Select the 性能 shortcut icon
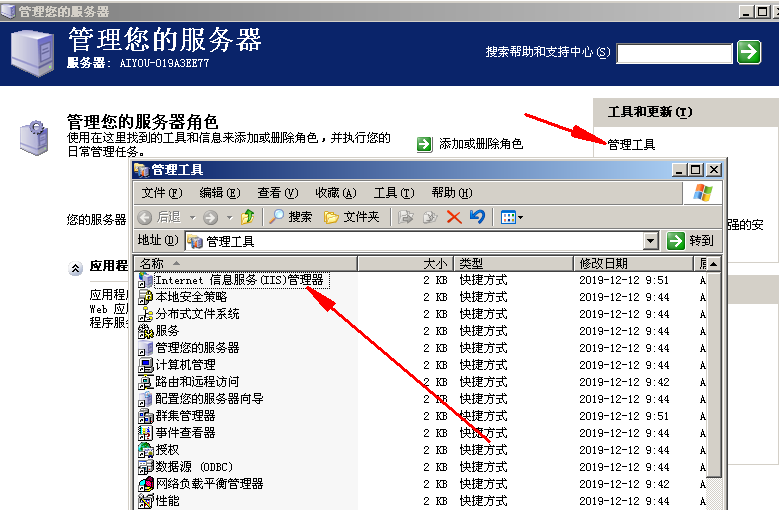The width and height of the screenshot is (779, 510). click(145, 501)
